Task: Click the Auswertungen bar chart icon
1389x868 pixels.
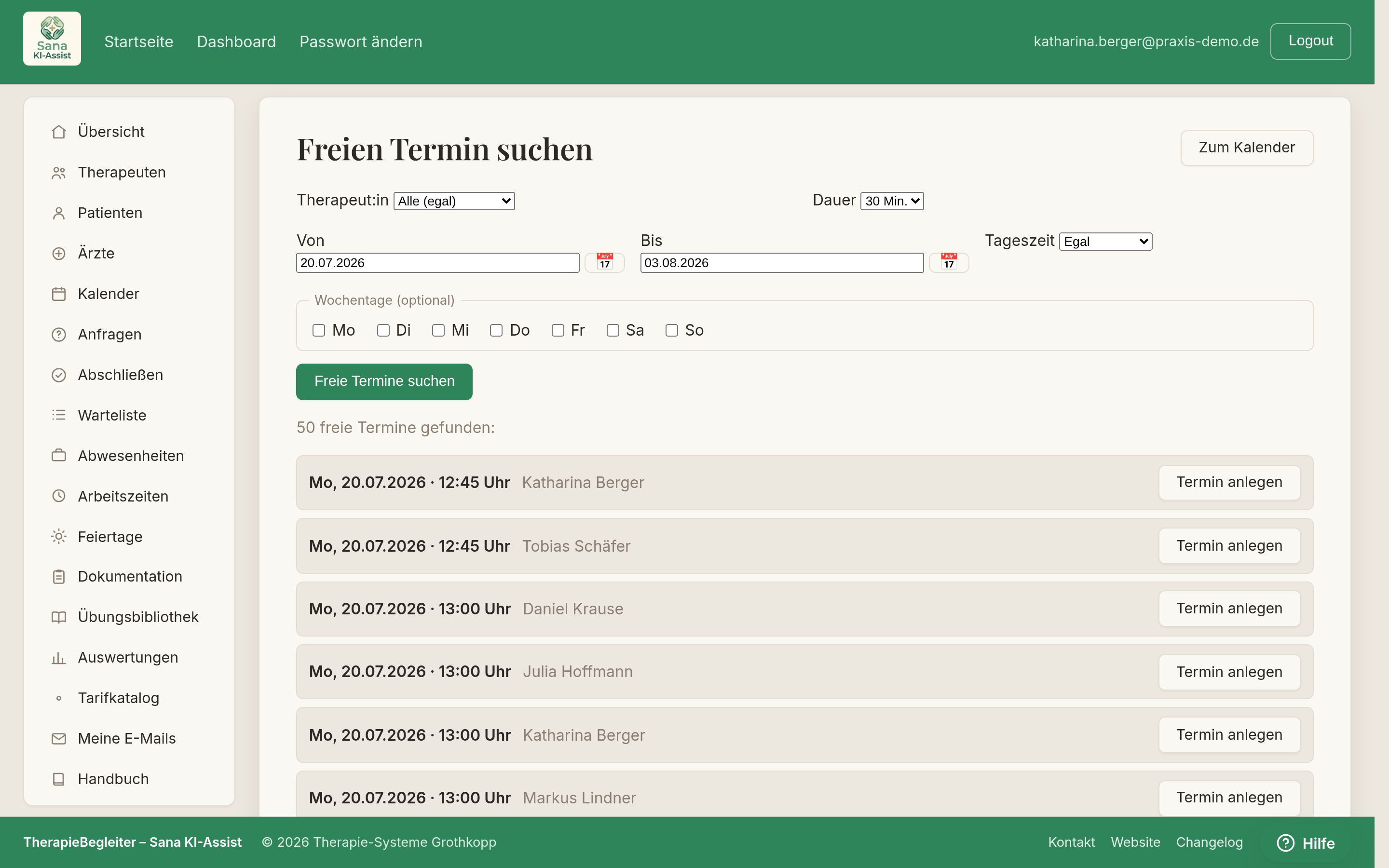Action: click(x=58, y=658)
